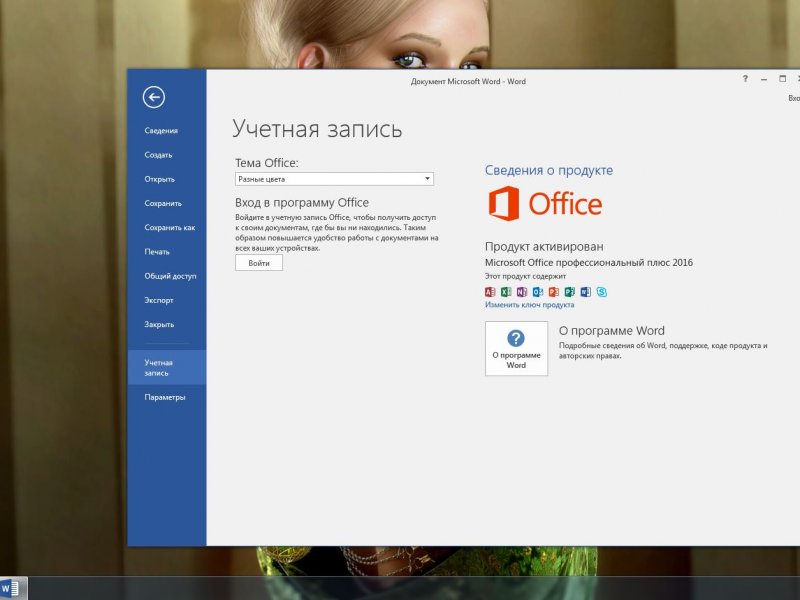The width and height of the screenshot is (800, 600).
Task: Click the Skype icon in product list
Action: point(602,292)
